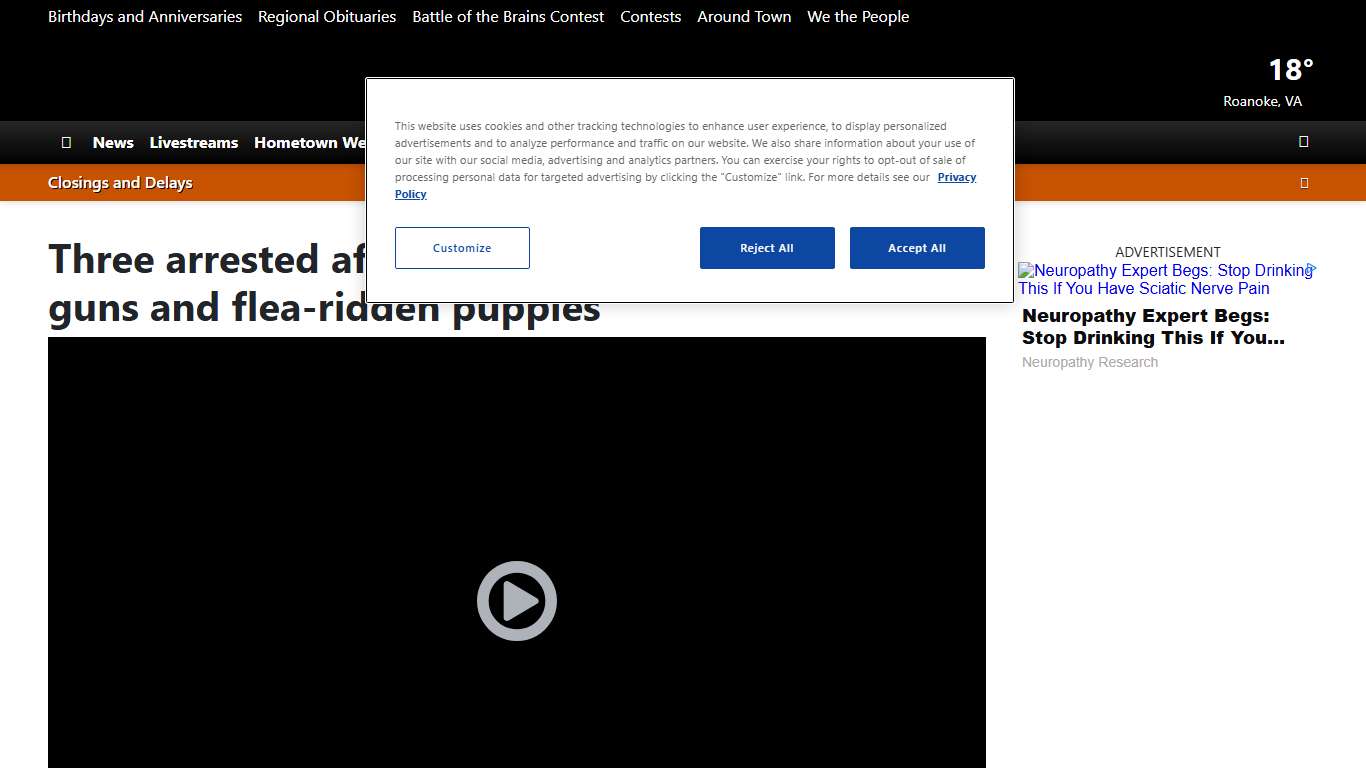
Task: Click the Neuropathy Expert Begs ad headline
Action: tap(1152, 327)
